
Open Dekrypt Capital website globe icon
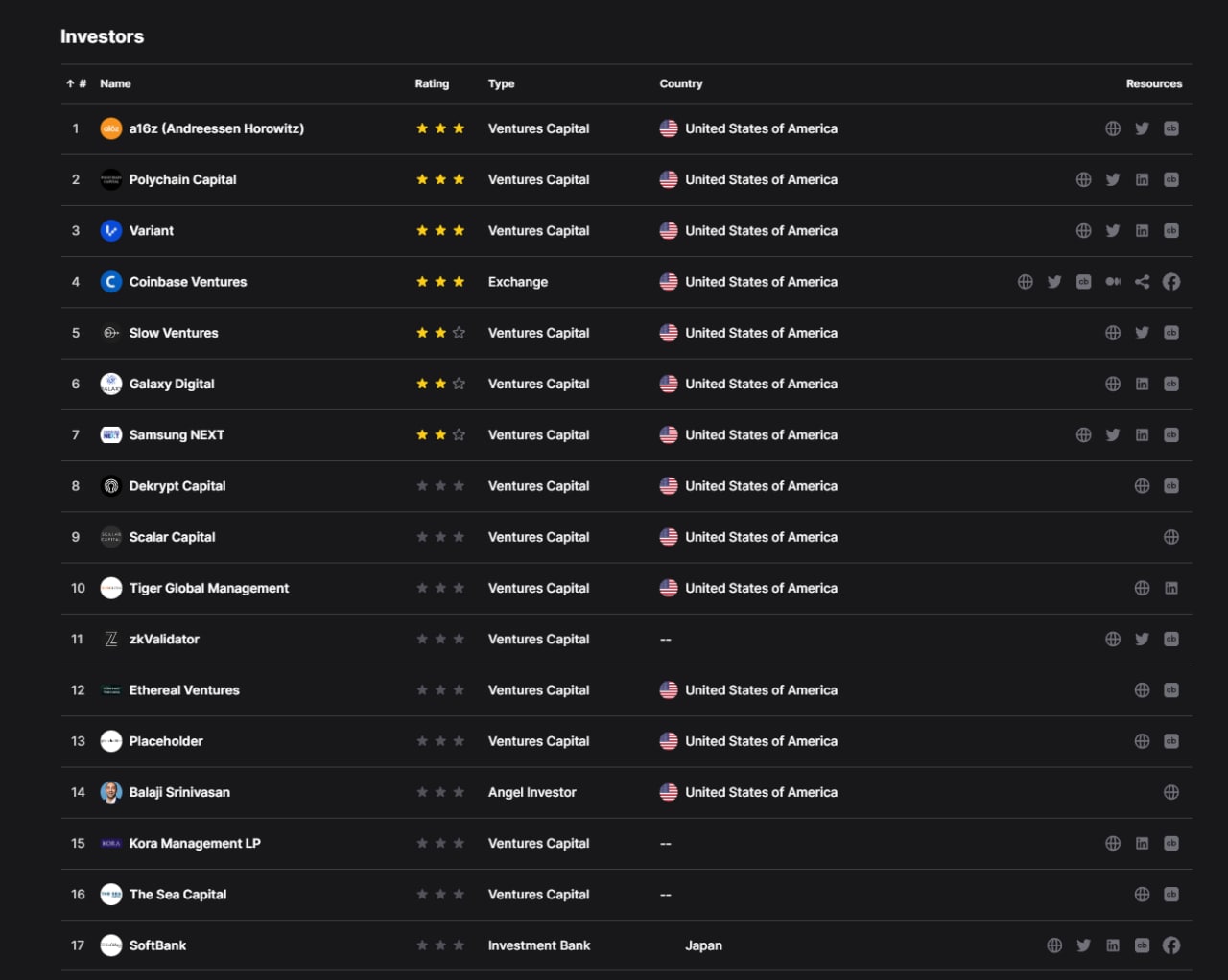1142,486
